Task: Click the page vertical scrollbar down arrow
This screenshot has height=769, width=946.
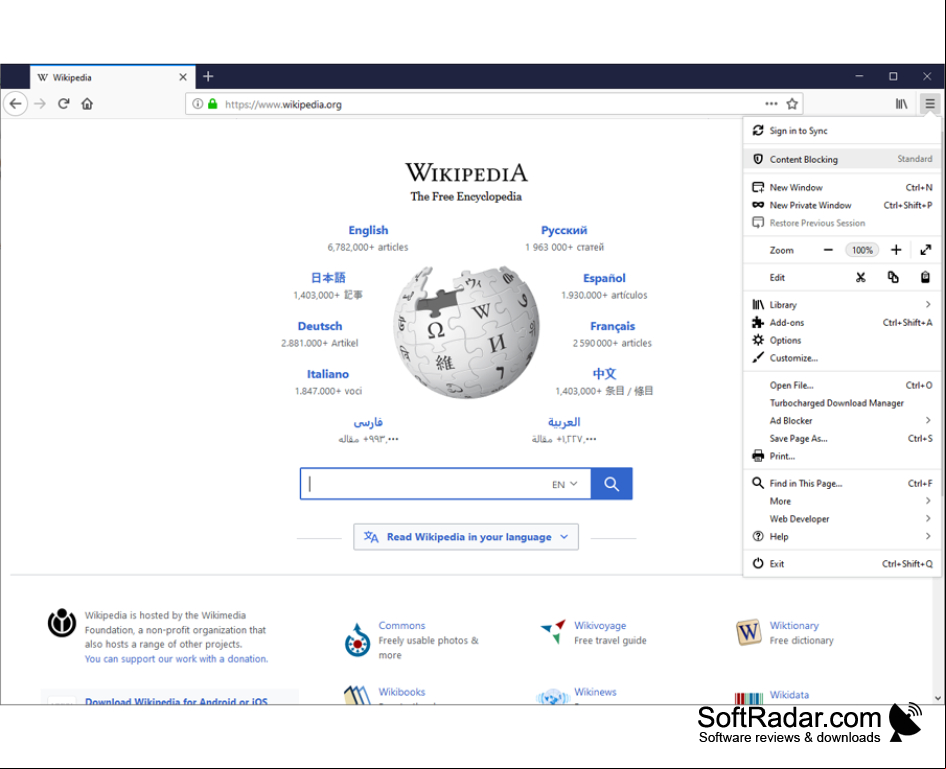Action: pos(938,698)
